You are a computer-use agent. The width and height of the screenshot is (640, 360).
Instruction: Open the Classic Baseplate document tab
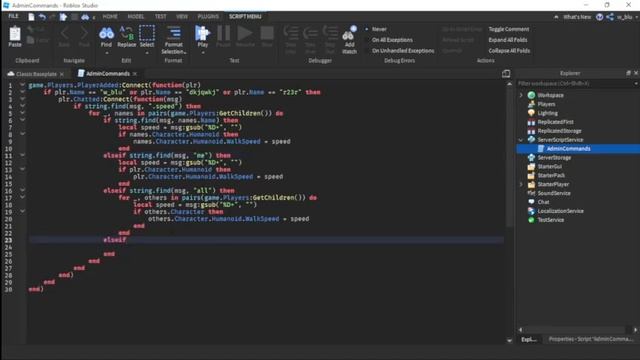coord(36,74)
